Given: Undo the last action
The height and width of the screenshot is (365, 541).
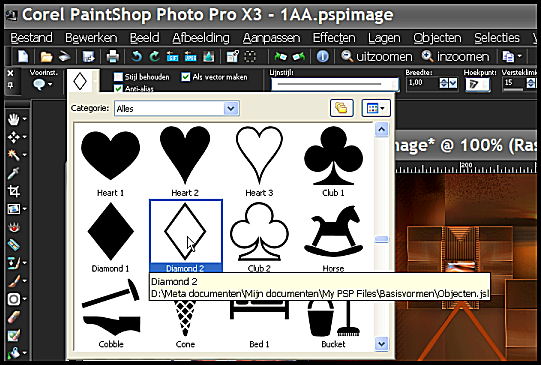Looking at the screenshot, I should click(x=137, y=56).
